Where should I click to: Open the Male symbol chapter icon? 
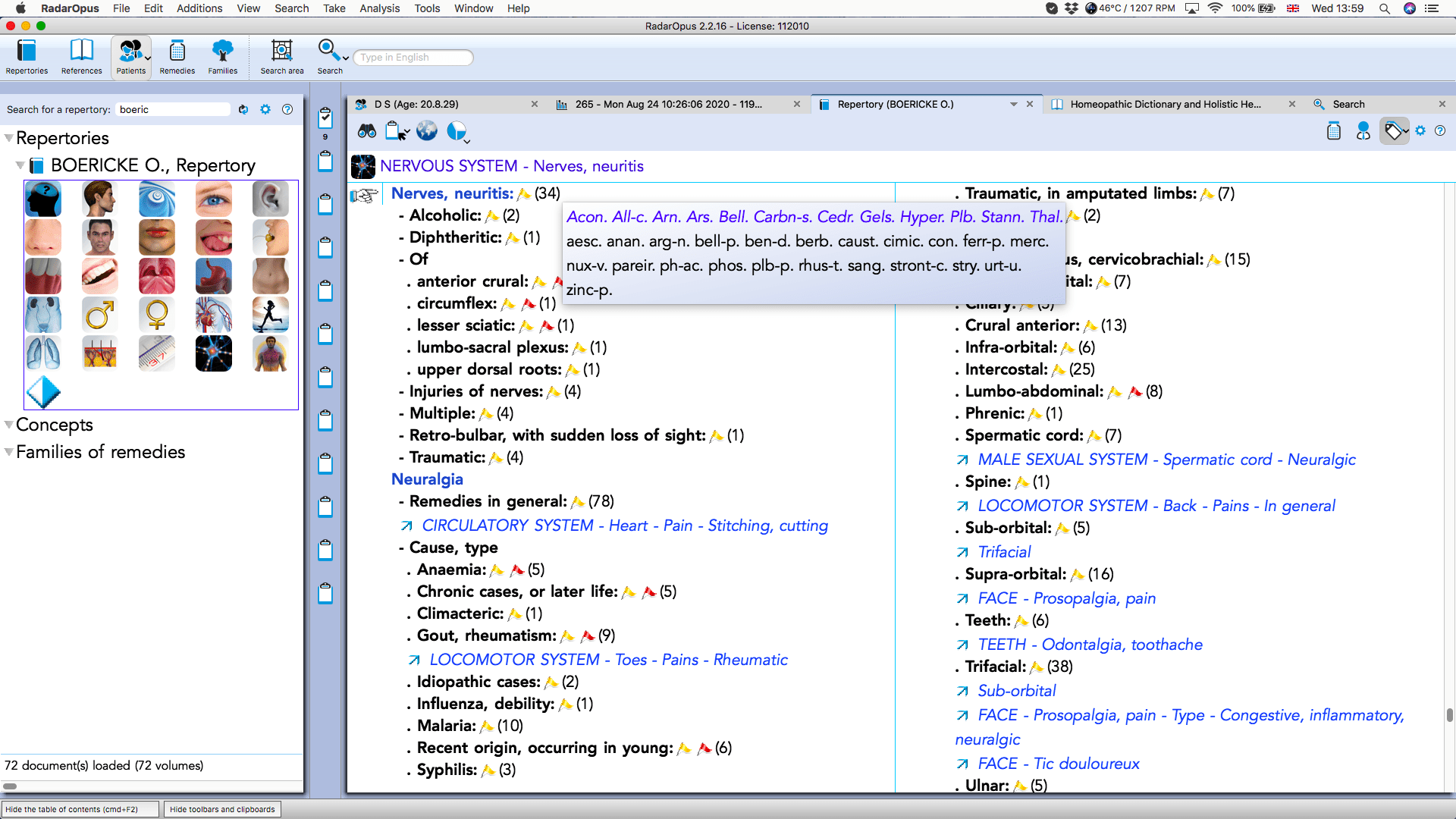[x=100, y=315]
